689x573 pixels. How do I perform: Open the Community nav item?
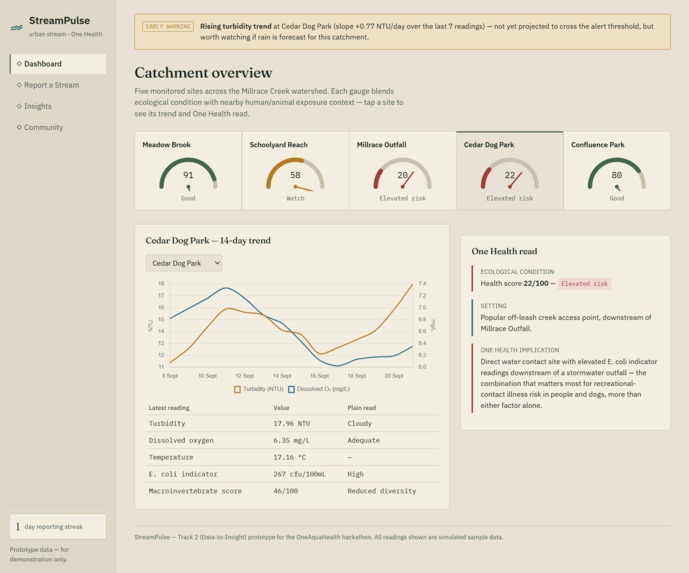tap(58, 127)
